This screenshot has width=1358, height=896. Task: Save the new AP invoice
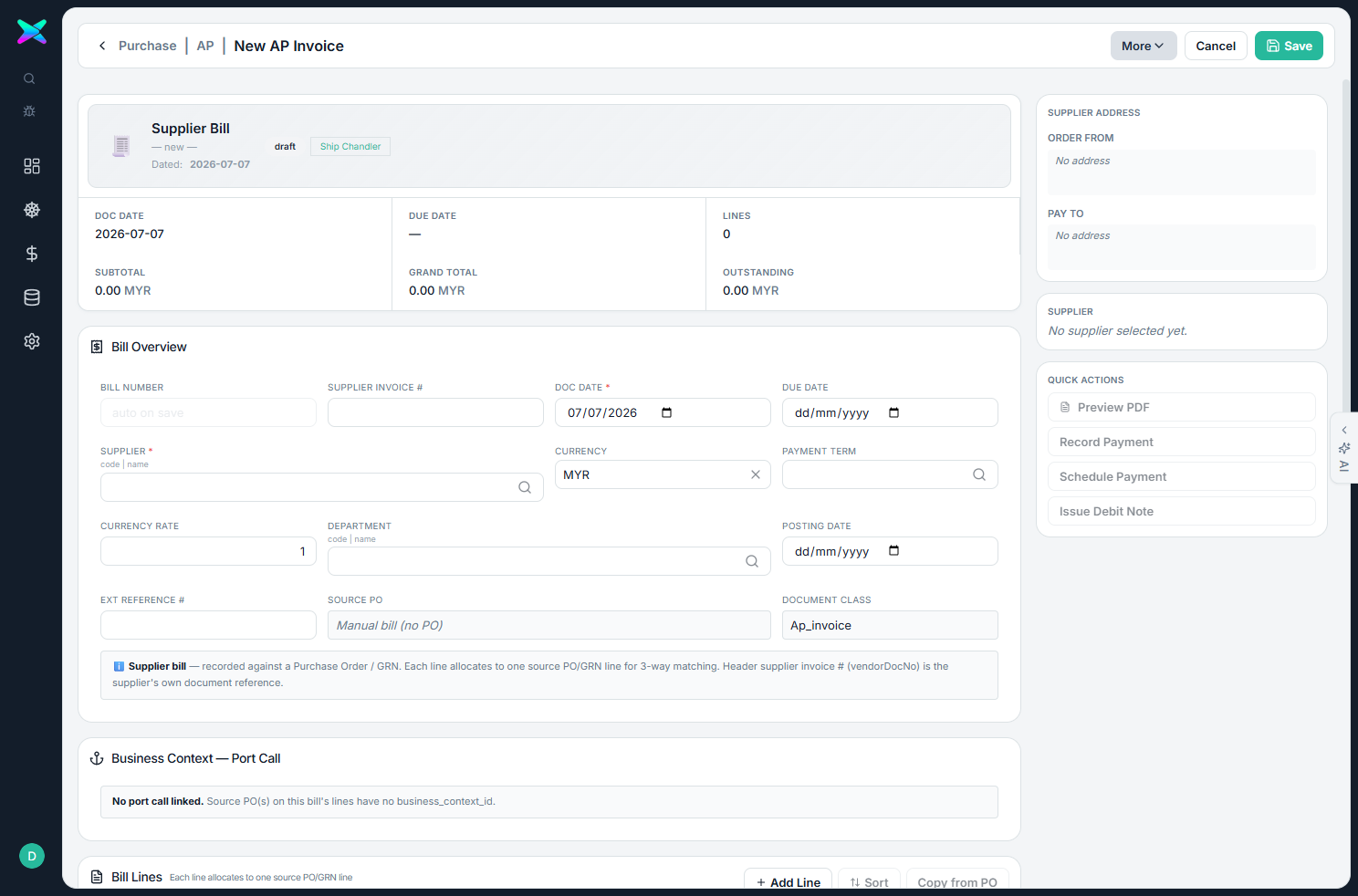coord(1289,46)
